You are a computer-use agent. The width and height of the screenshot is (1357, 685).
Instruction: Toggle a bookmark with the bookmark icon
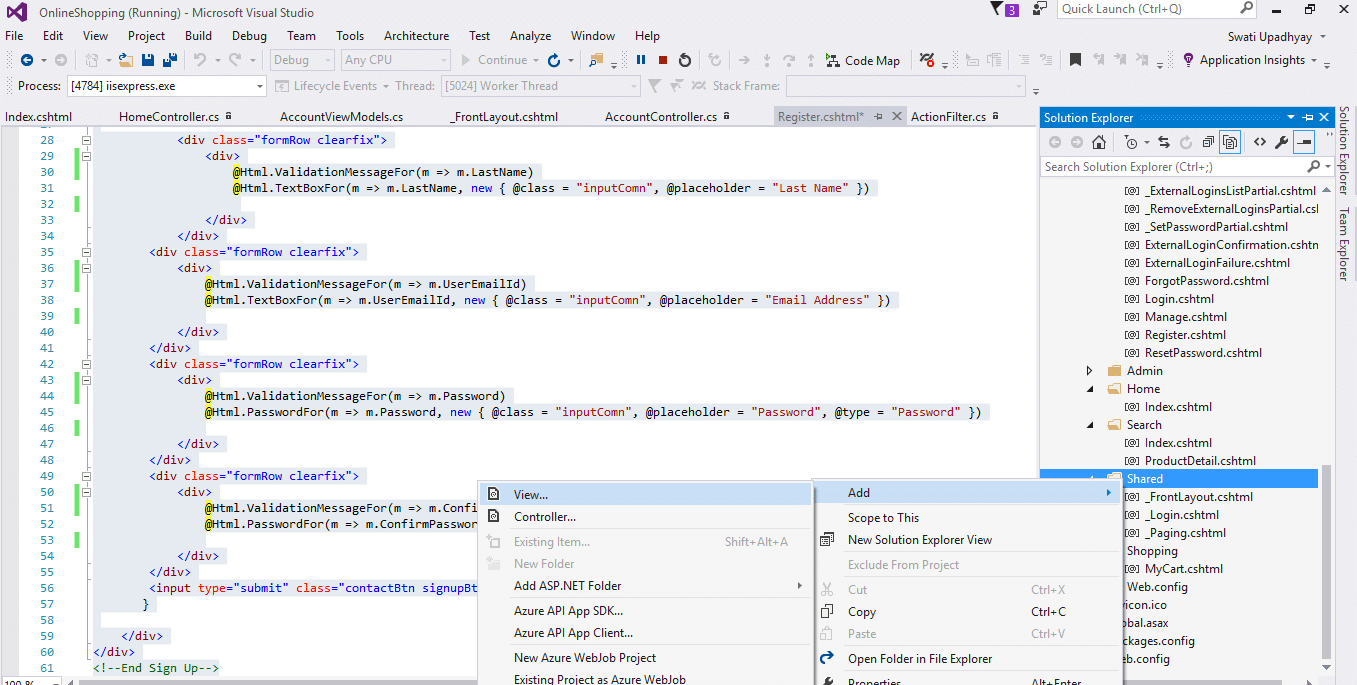(1073, 60)
